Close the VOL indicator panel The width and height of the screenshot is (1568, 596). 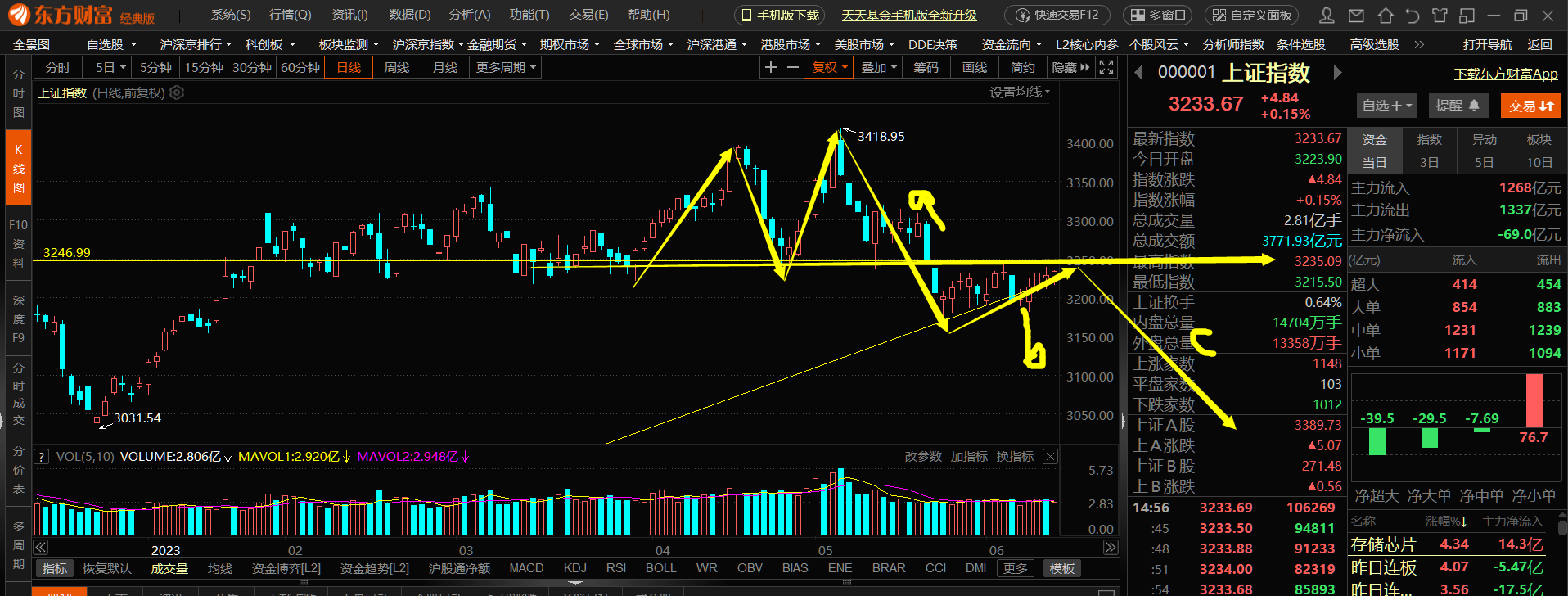point(1050,456)
